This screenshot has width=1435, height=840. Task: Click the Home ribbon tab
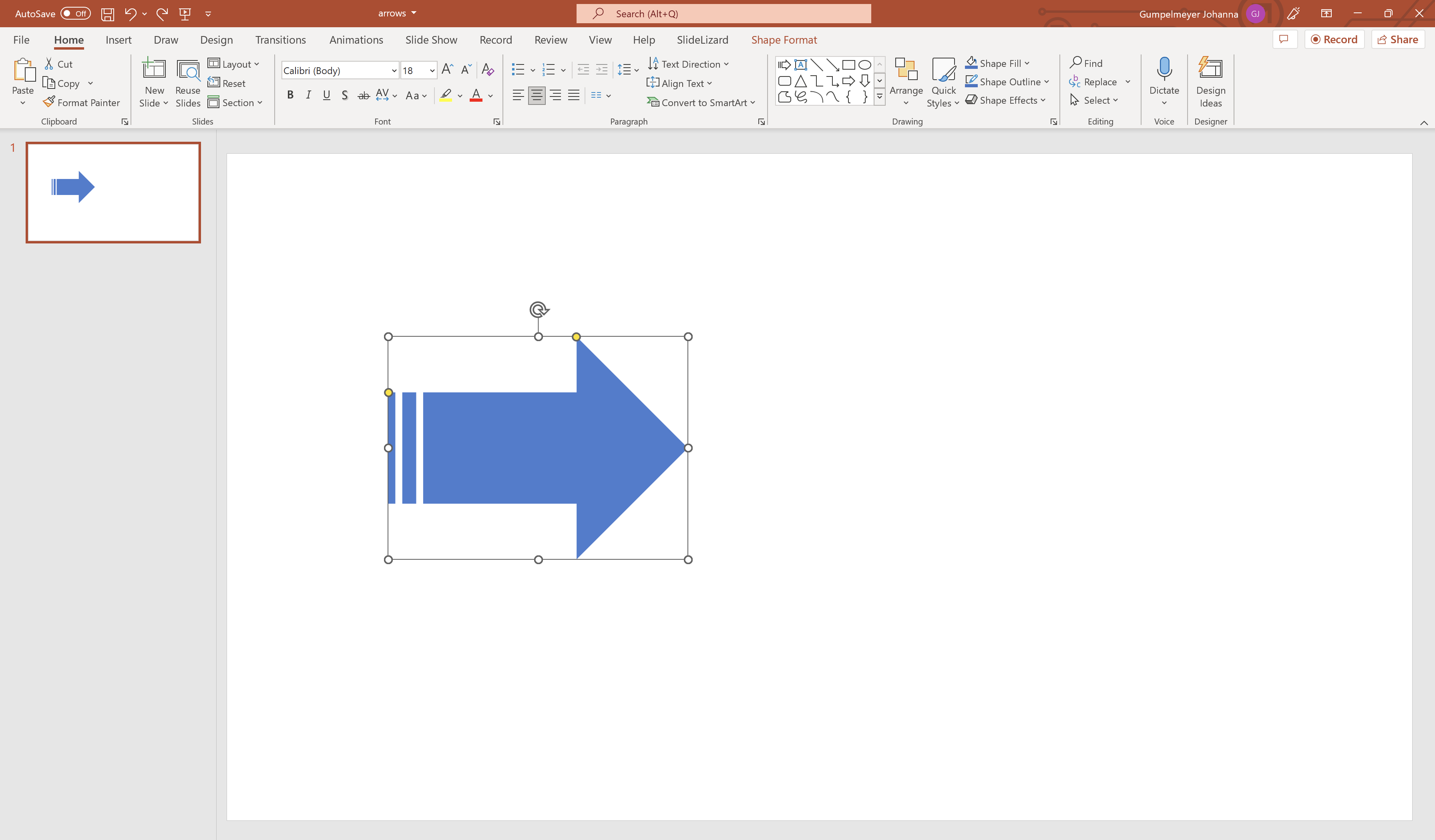click(x=68, y=39)
